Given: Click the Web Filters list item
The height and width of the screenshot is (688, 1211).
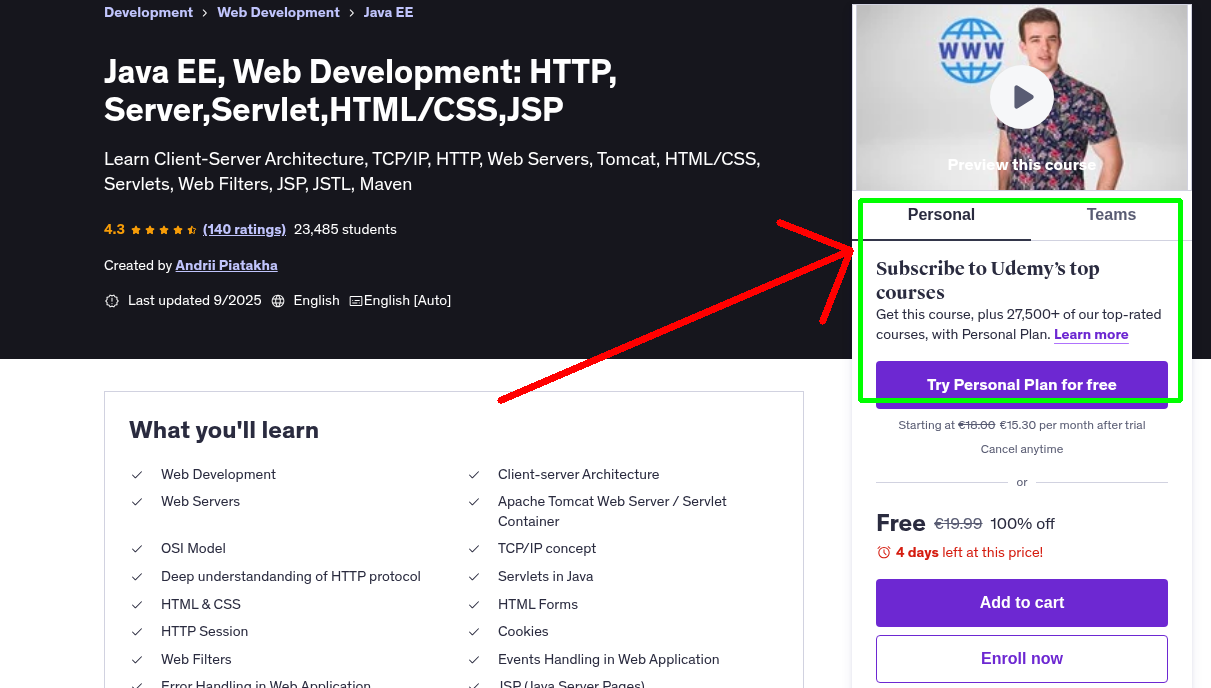Looking at the screenshot, I should coord(196,660).
